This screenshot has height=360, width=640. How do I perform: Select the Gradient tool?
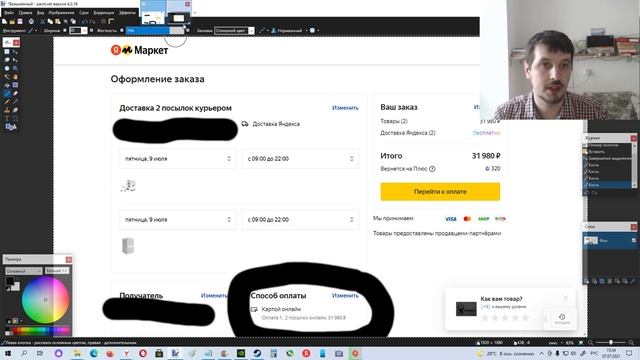pyautogui.click(x=15, y=85)
